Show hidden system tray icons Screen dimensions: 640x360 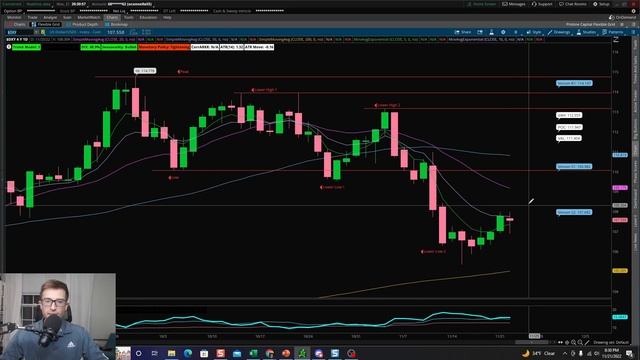click(x=565, y=353)
